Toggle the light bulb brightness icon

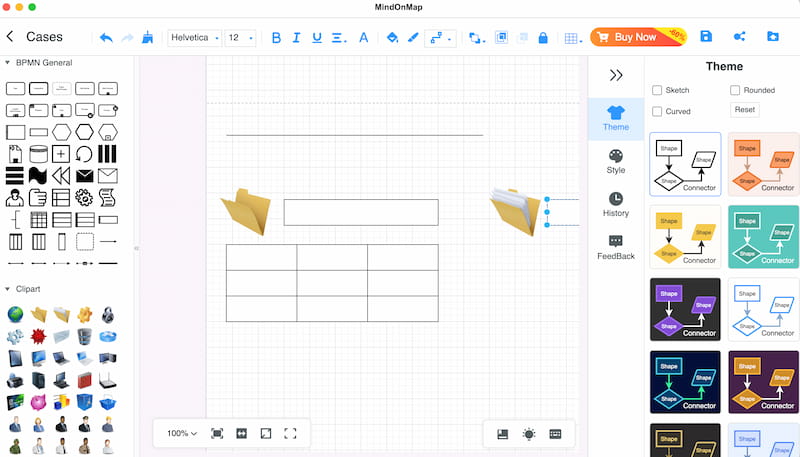pyautogui.click(x=529, y=434)
